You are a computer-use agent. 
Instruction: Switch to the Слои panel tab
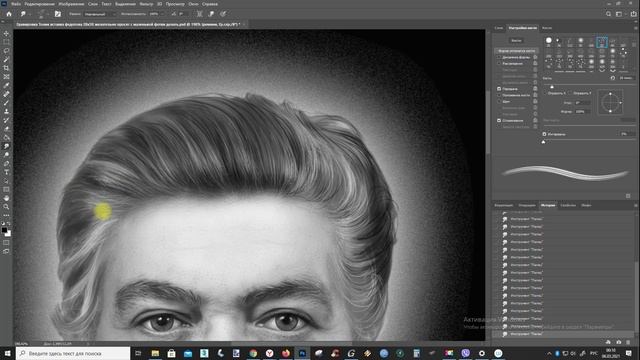coord(499,28)
